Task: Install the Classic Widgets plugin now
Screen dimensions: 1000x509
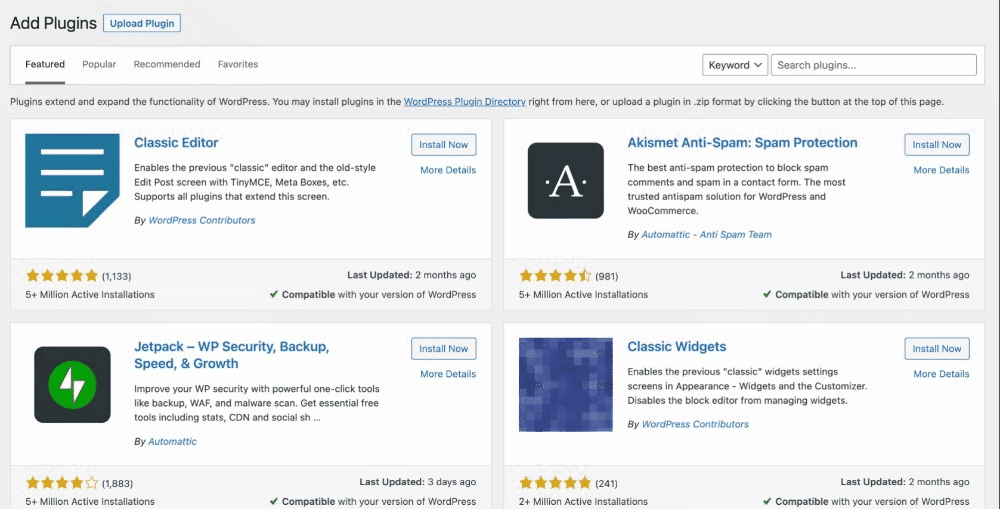Action: pyautogui.click(x=937, y=349)
